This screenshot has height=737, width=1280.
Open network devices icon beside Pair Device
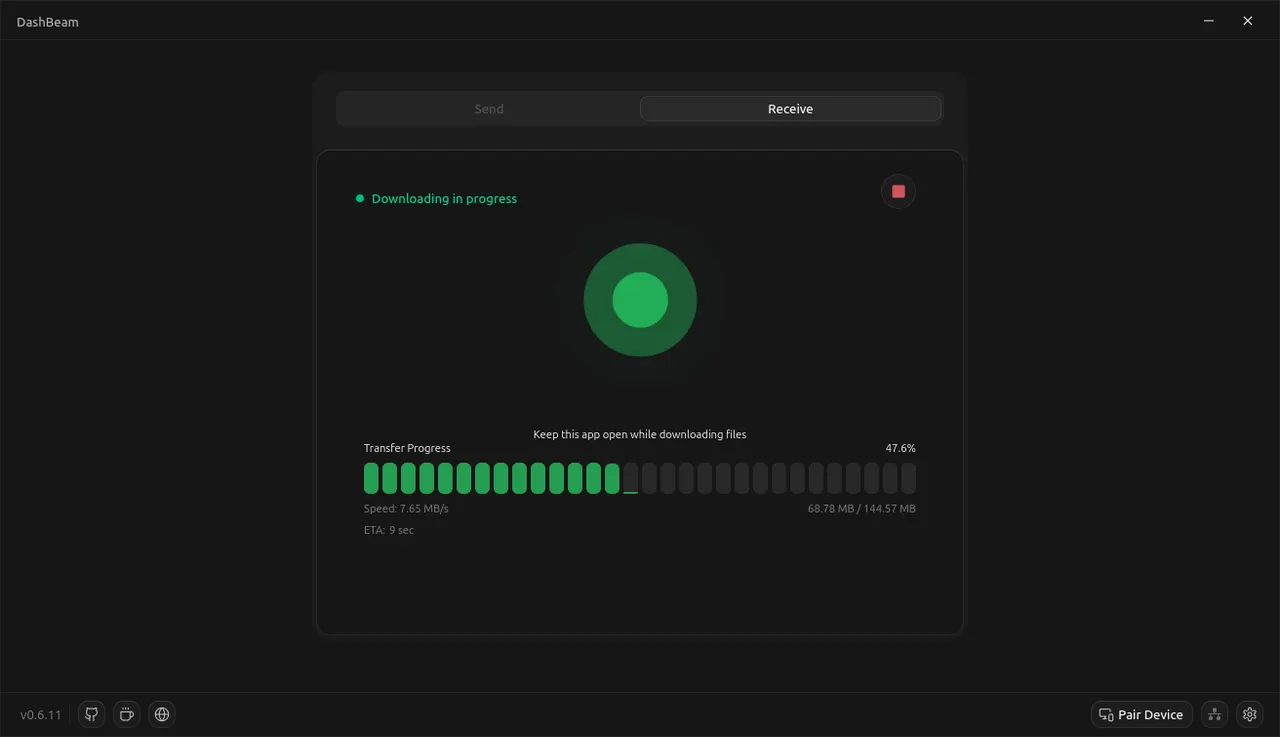pyautogui.click(x=1214, y=714)
